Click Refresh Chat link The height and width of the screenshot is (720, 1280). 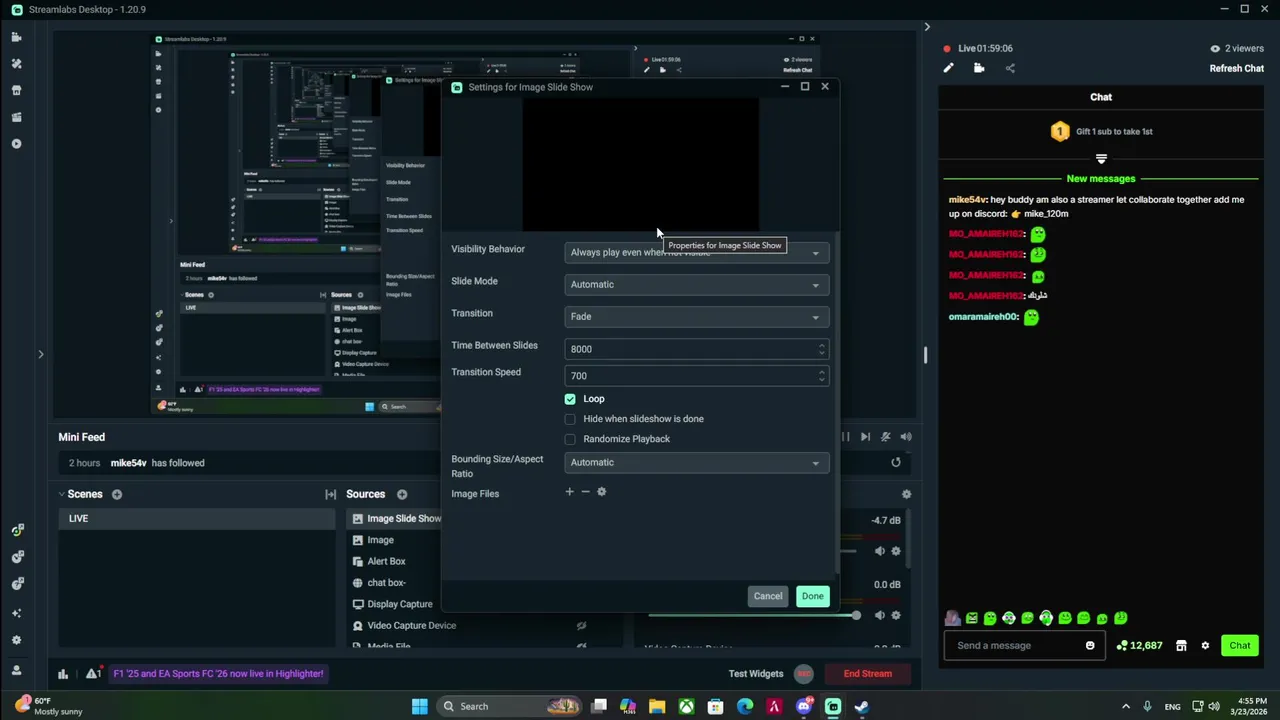(1237, 69)
